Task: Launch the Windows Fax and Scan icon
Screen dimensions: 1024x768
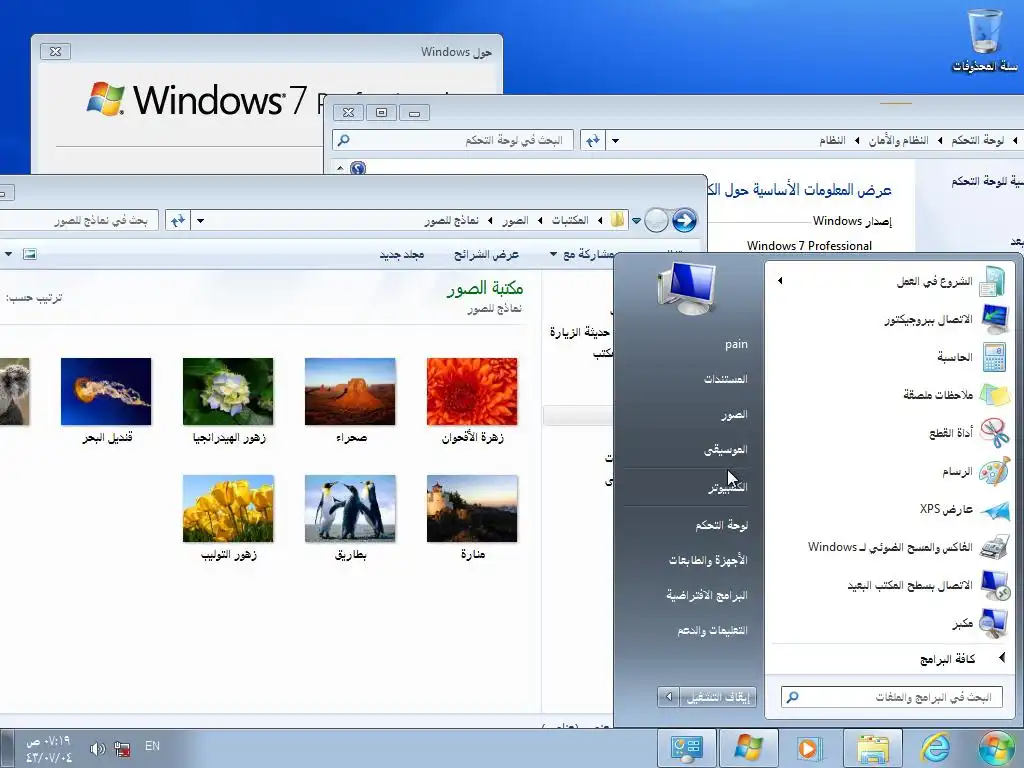Action: pyautogui.click(x=995, y=547)
